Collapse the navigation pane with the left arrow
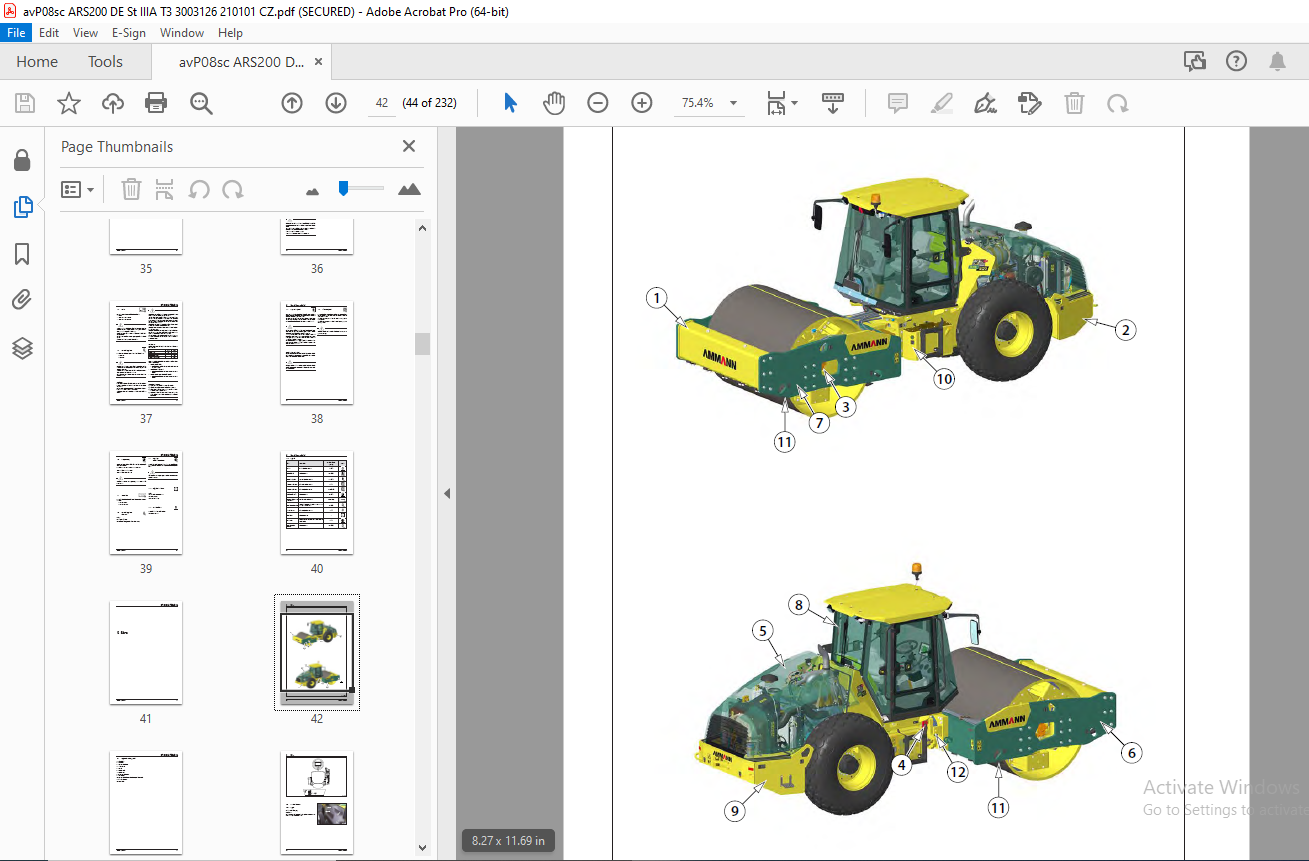Image resolution: width=1309 pixels, height=861 pixels. tap(447, 493)
